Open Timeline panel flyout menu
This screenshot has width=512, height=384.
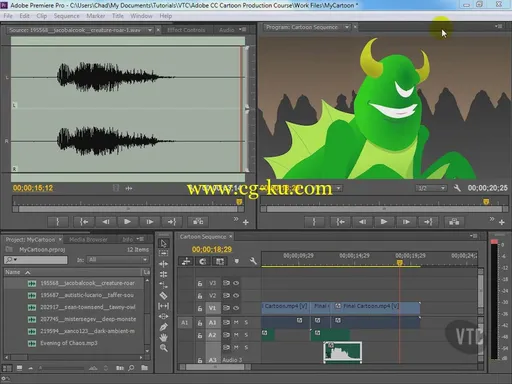pos(473,236)
